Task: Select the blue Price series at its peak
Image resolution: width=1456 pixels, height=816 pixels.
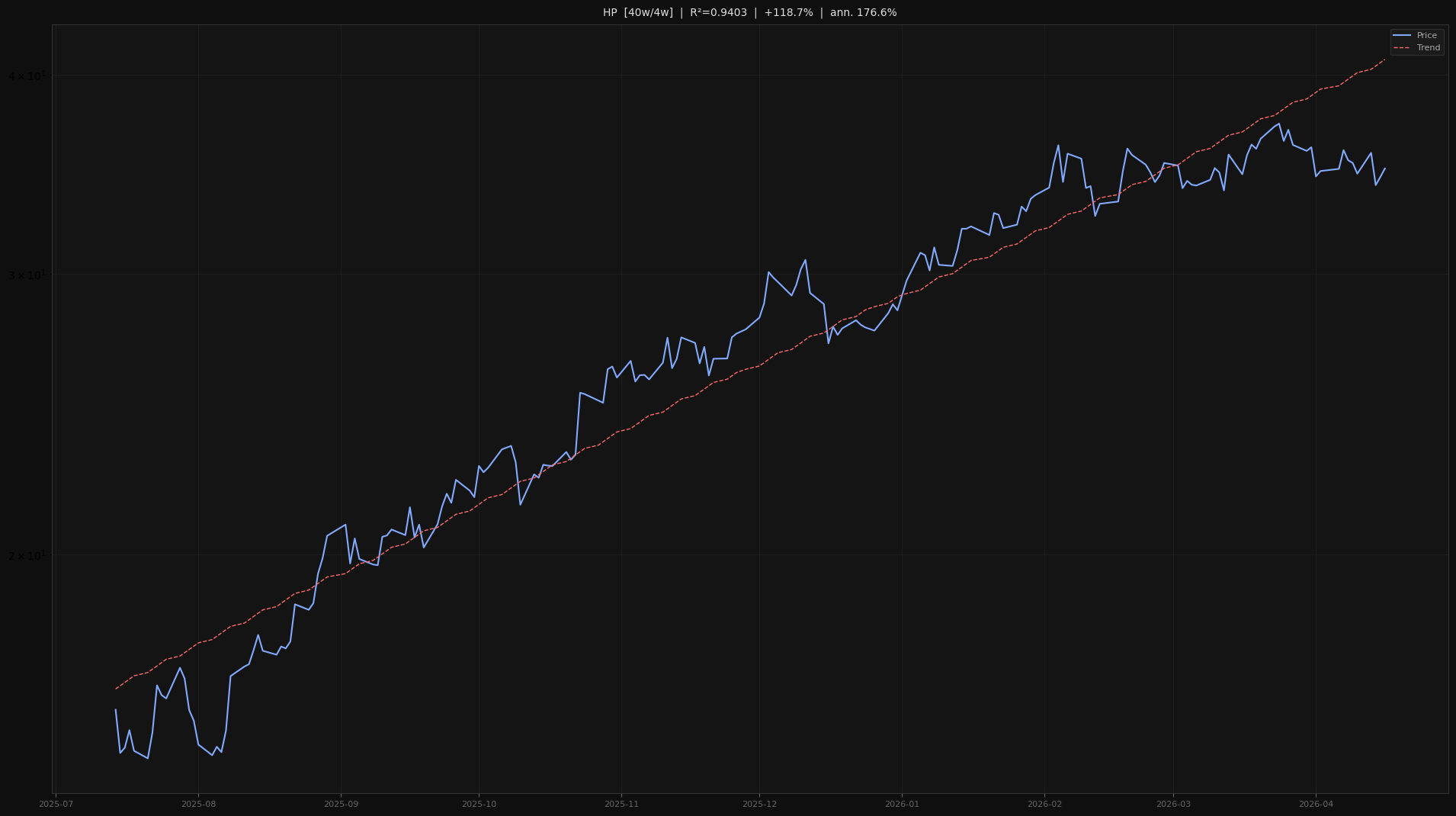Action: [x=1278, y=124]
